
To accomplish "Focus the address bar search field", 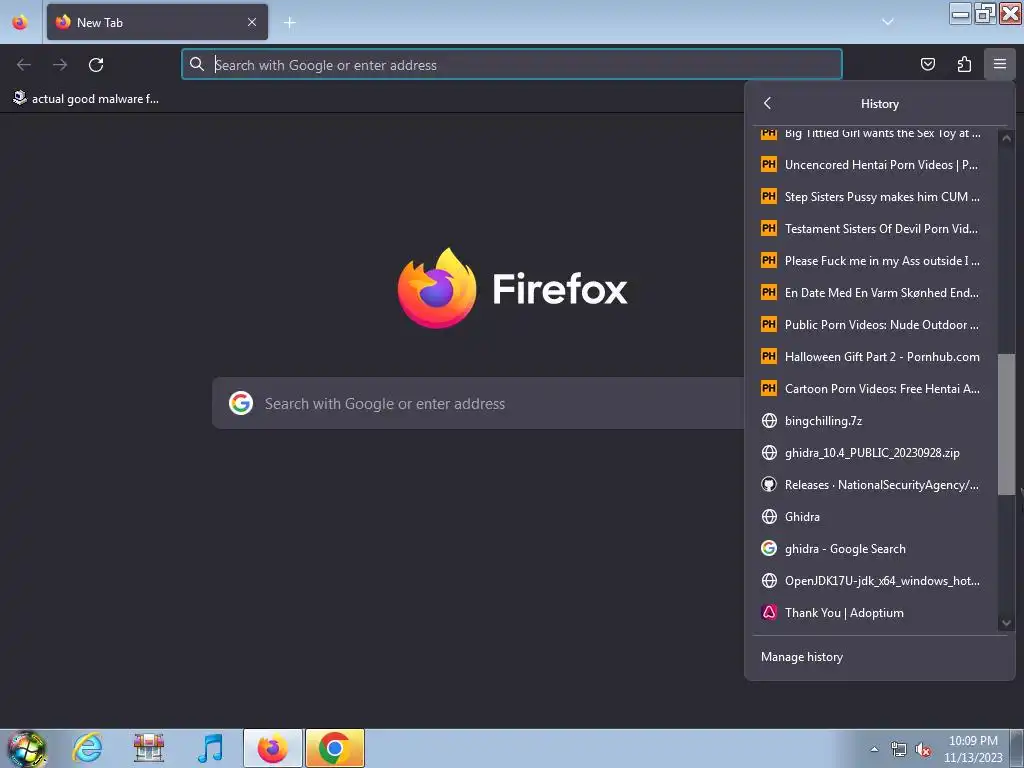I will click(x=511, y=65).
